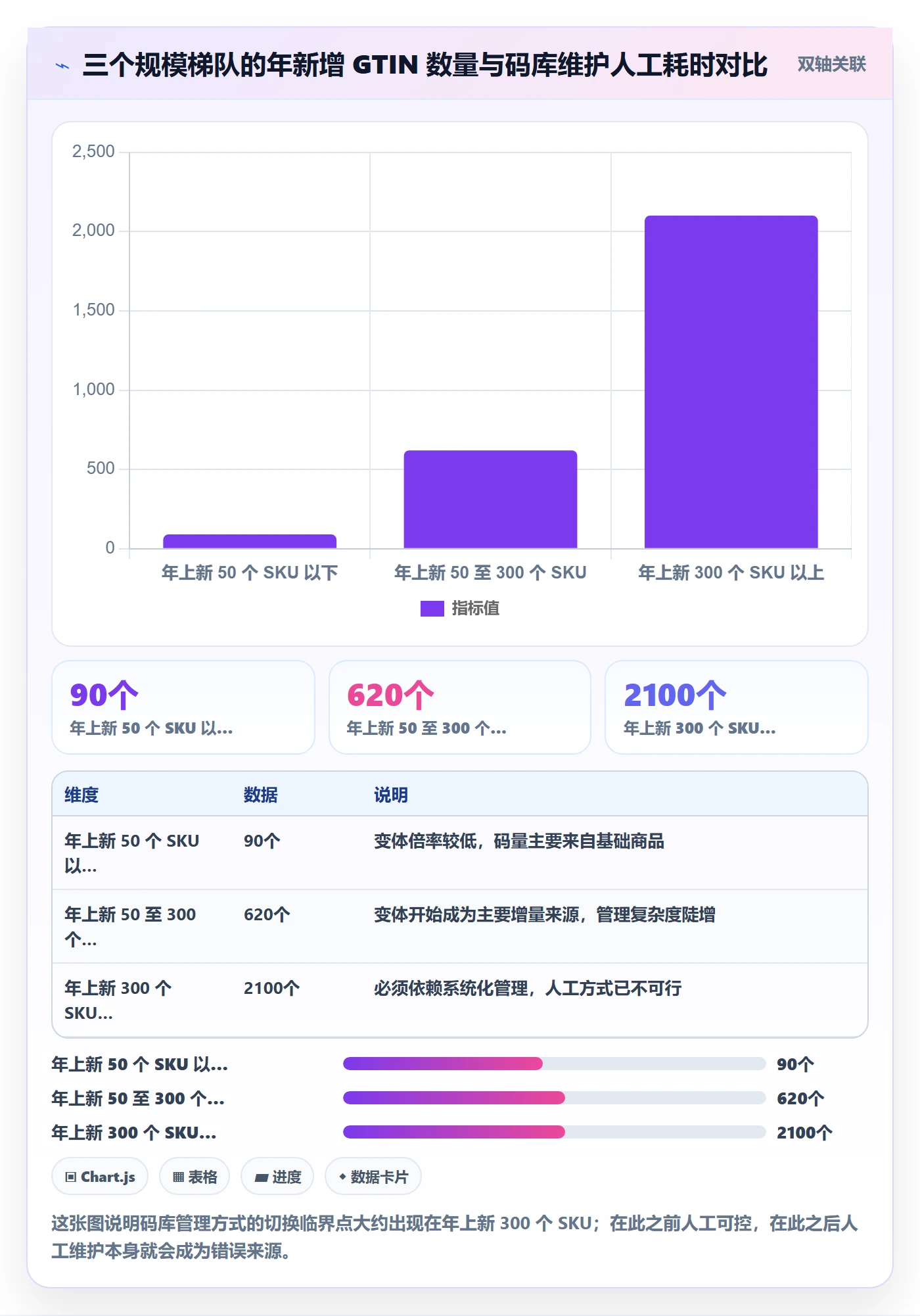Click the x-axis label 年上新 50 个 SKU 以下
This screenshot has width=920, height=1316.
tap(250, 573)
